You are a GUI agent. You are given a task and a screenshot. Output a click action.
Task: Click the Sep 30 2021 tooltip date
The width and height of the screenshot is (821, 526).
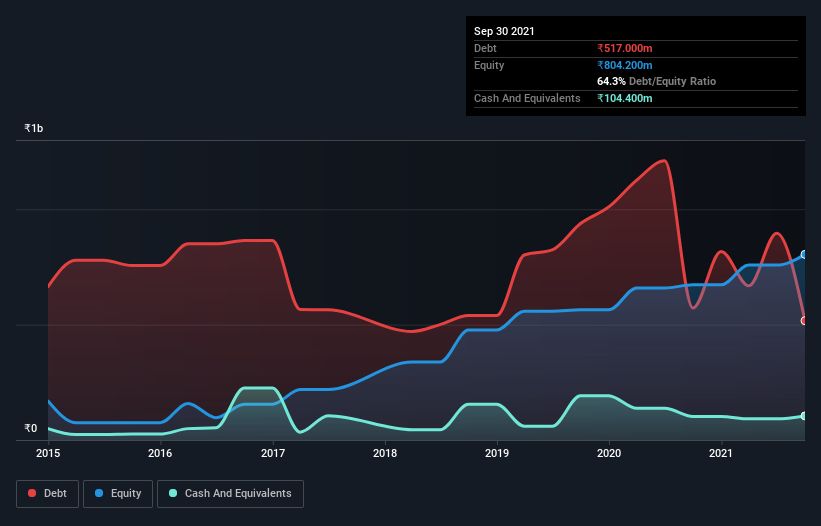pyautogui.click(x=504, y=31)
